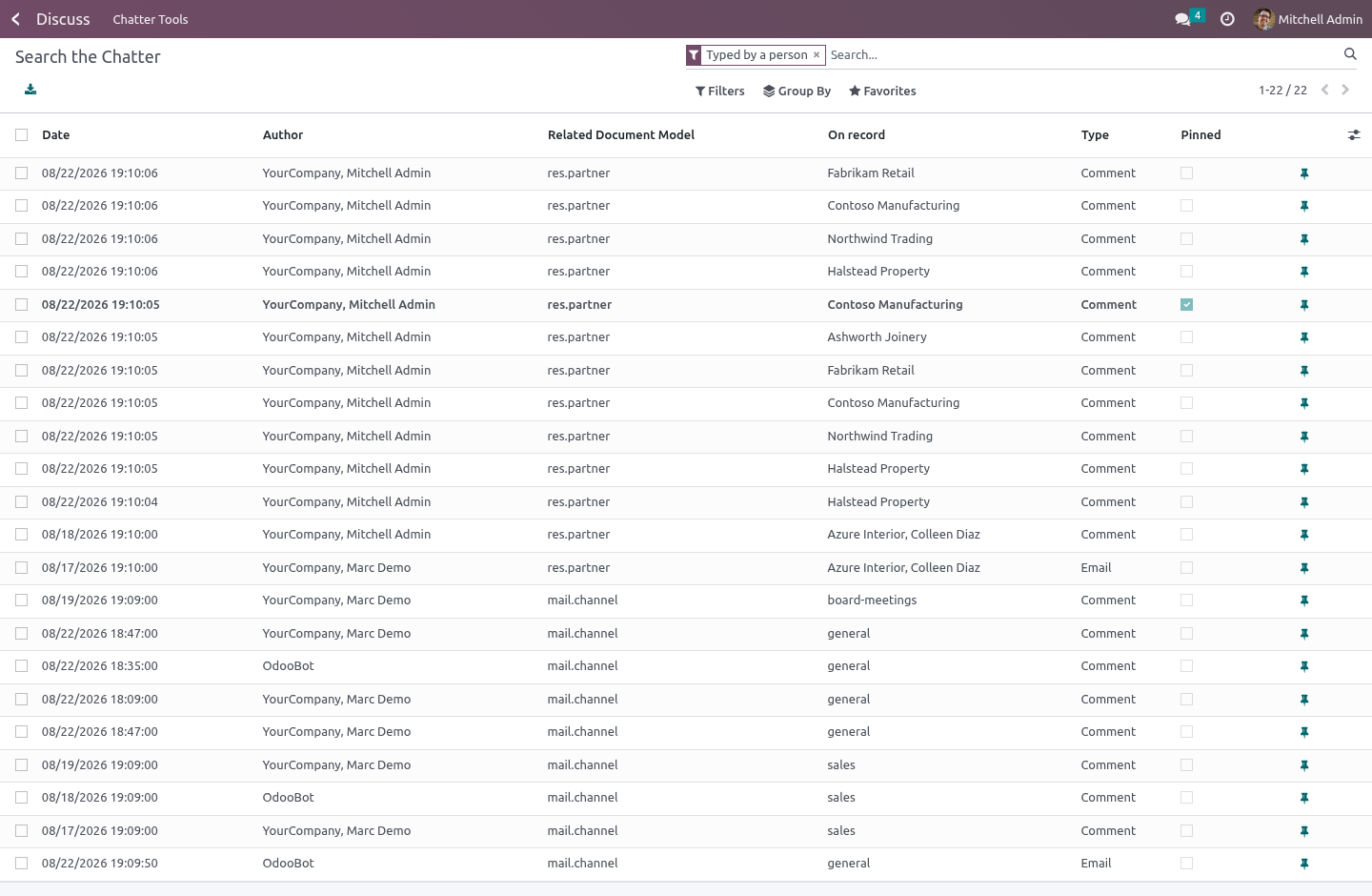Click the pin icon on the 08/22/2026 19:10:04 row
1372x896 pixels.
tap(1304, 502)
